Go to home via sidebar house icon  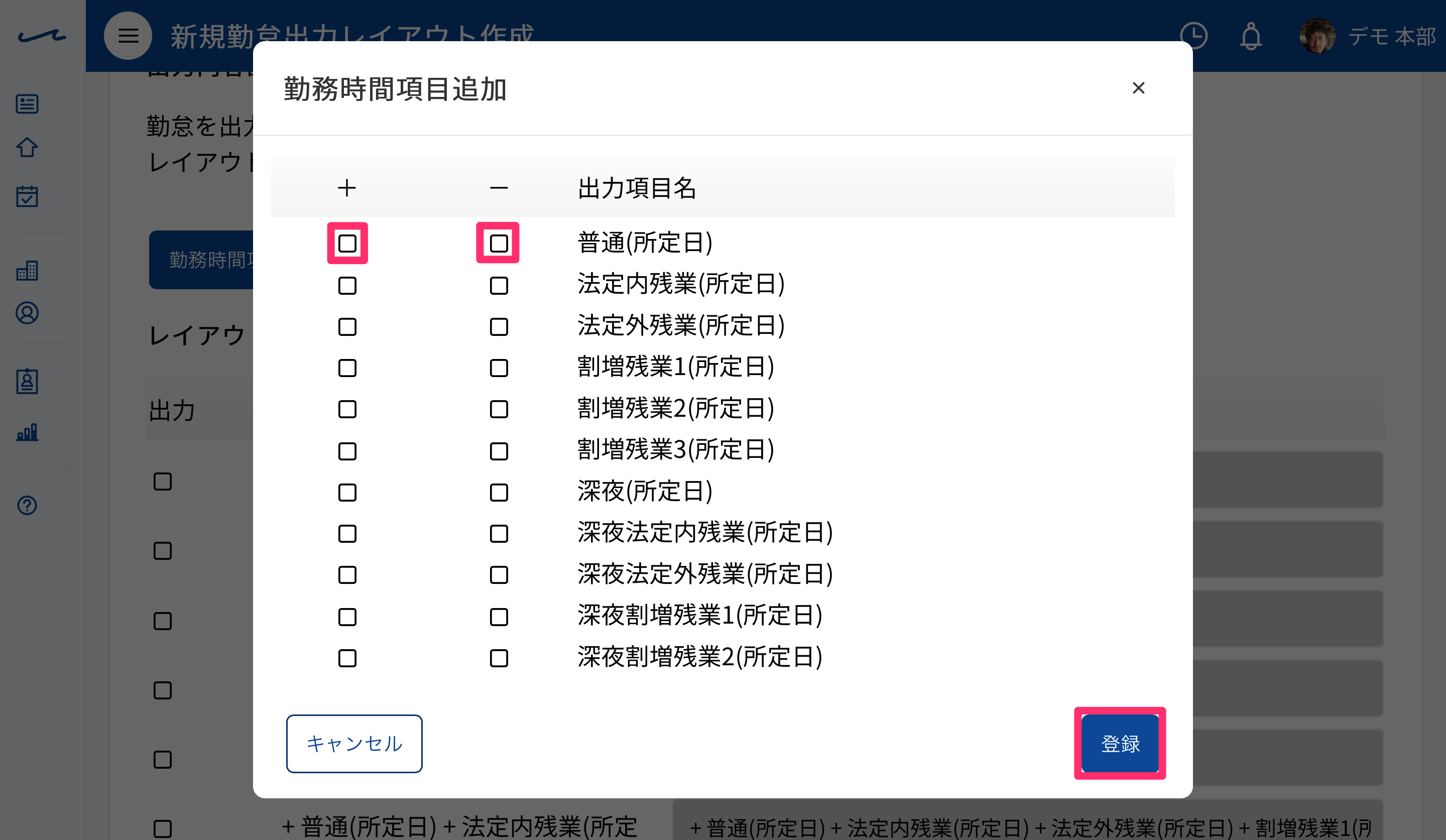[x=27, y=148]
